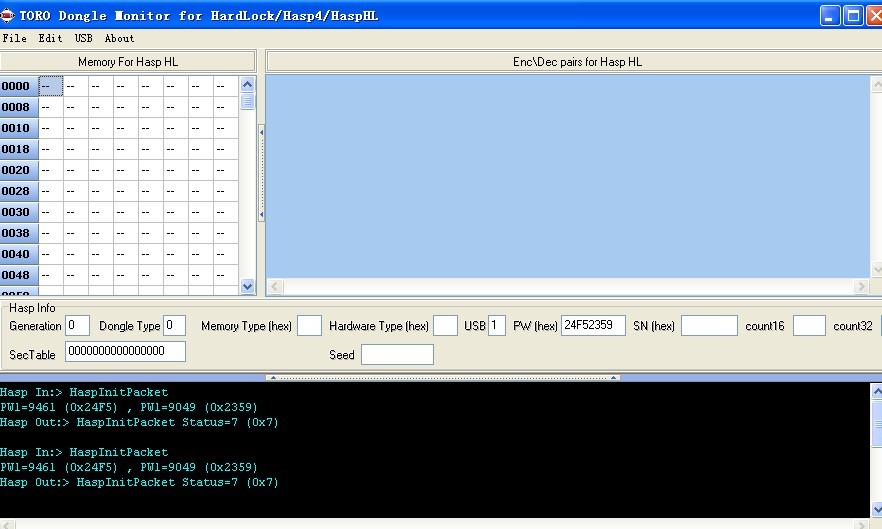
Task: Click first 'Hasp In:> HaspInitPacket' log line
Action: [x=84, y=392]
